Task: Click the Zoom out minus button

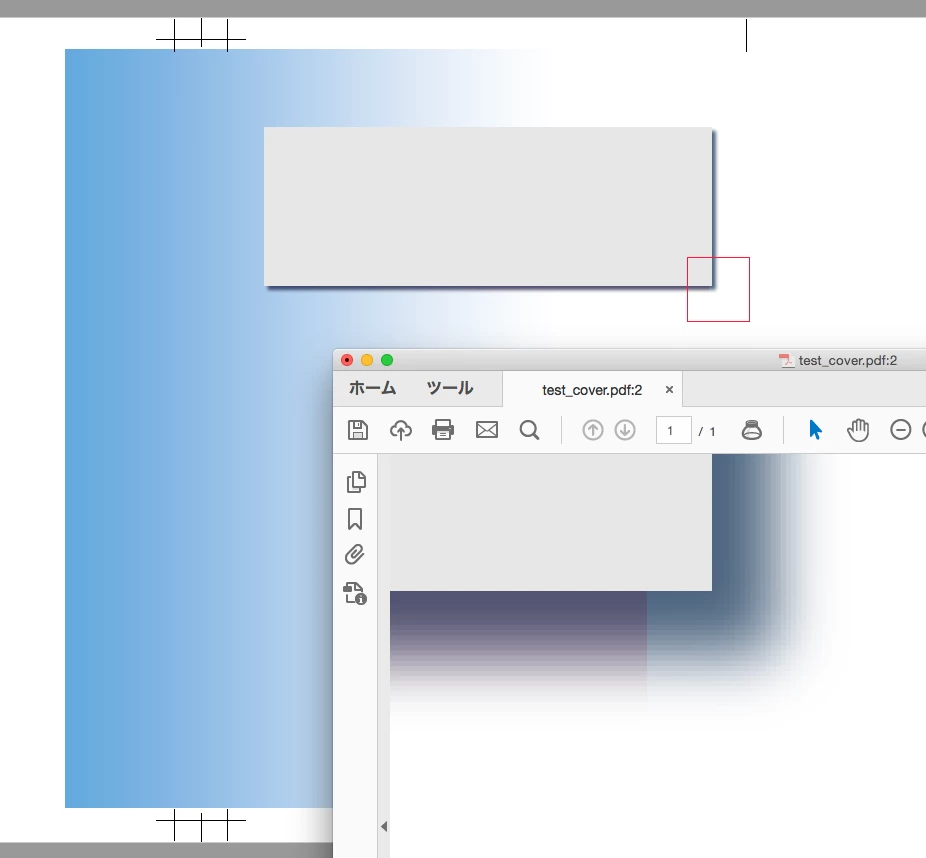Action: click(x=900, y=430)
